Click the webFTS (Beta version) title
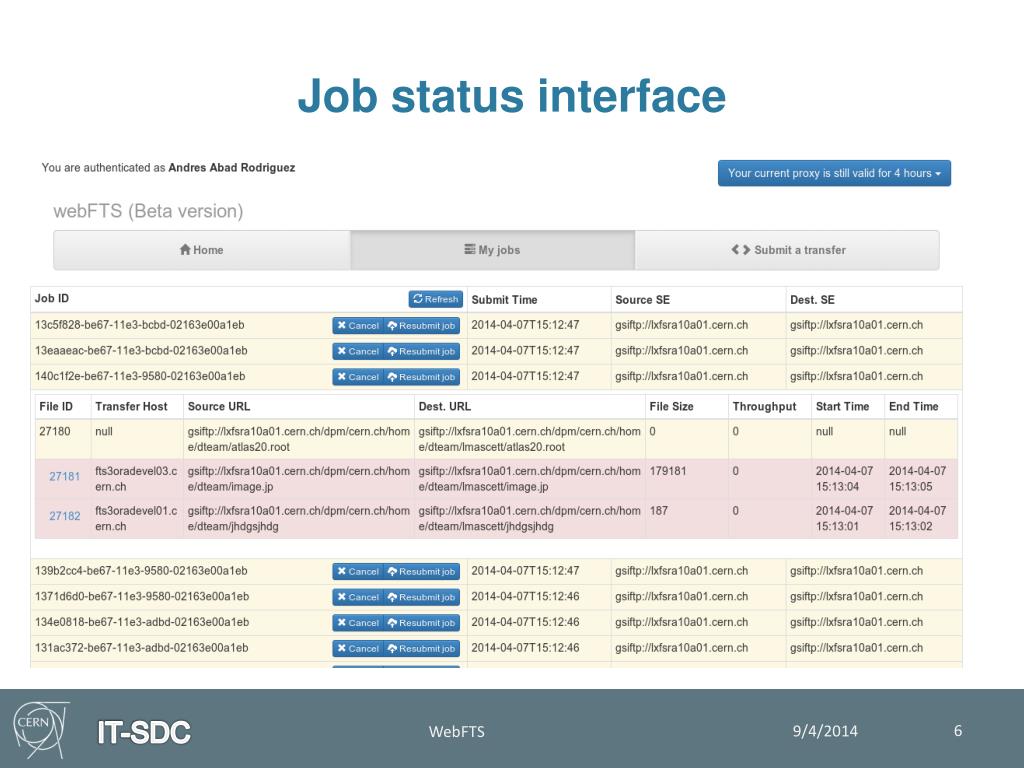The image size is (1024, 768). pos(148,211)
